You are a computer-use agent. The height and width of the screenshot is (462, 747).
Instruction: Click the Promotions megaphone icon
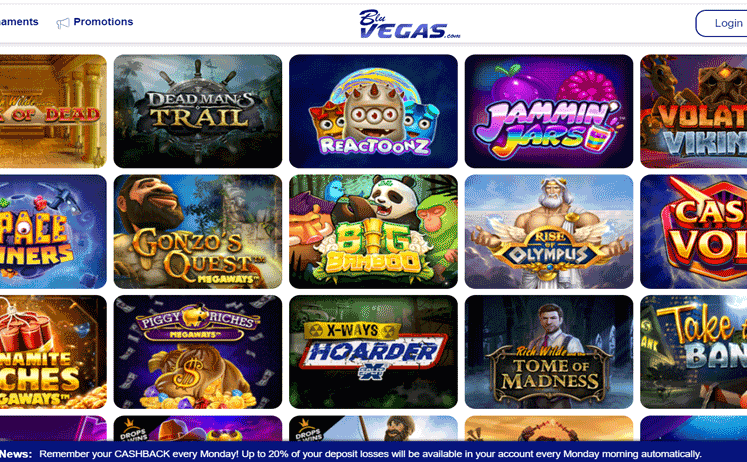[x=63, y=23]
